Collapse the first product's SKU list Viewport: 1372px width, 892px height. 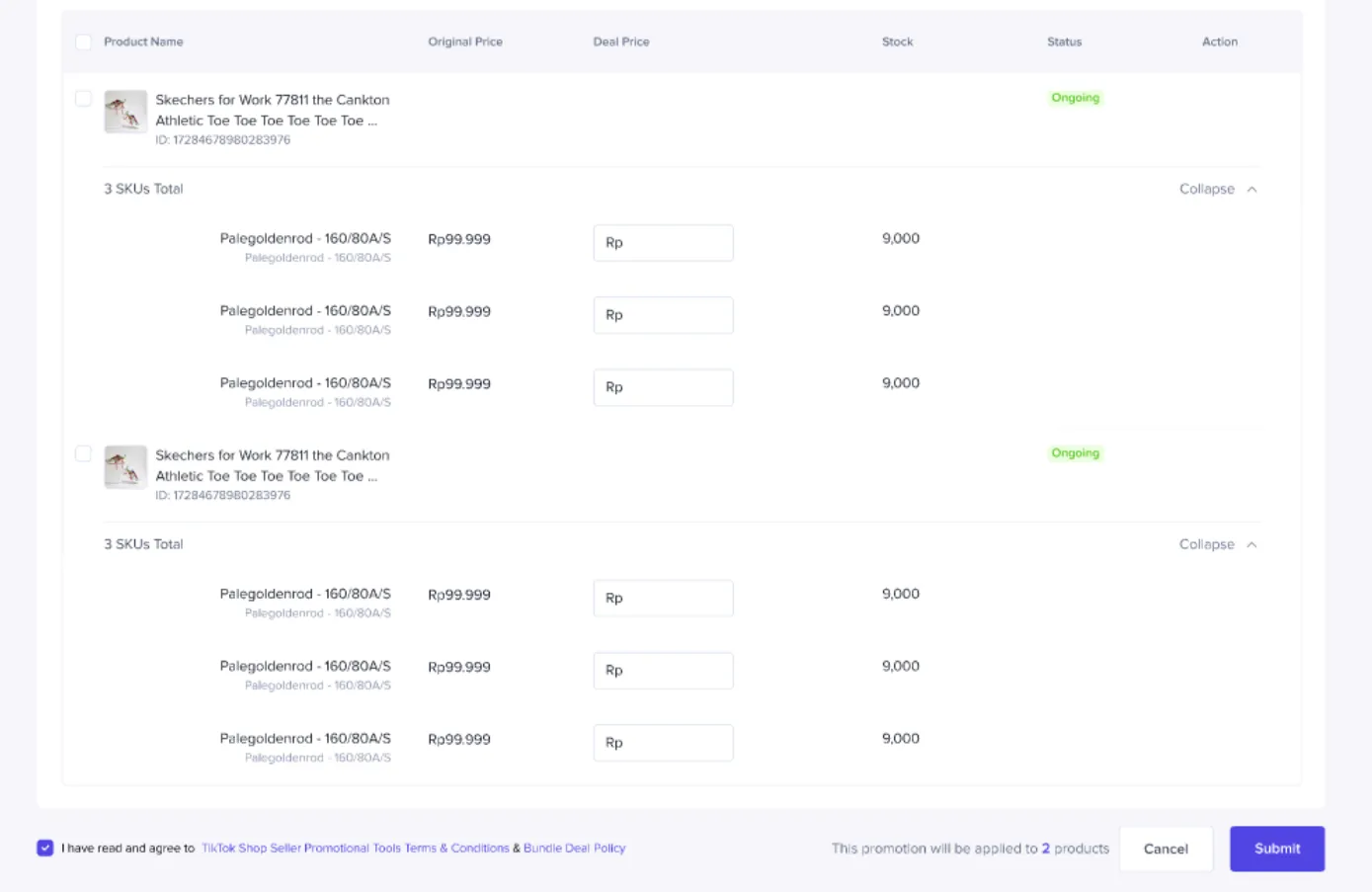click(x=1217, y=189)
